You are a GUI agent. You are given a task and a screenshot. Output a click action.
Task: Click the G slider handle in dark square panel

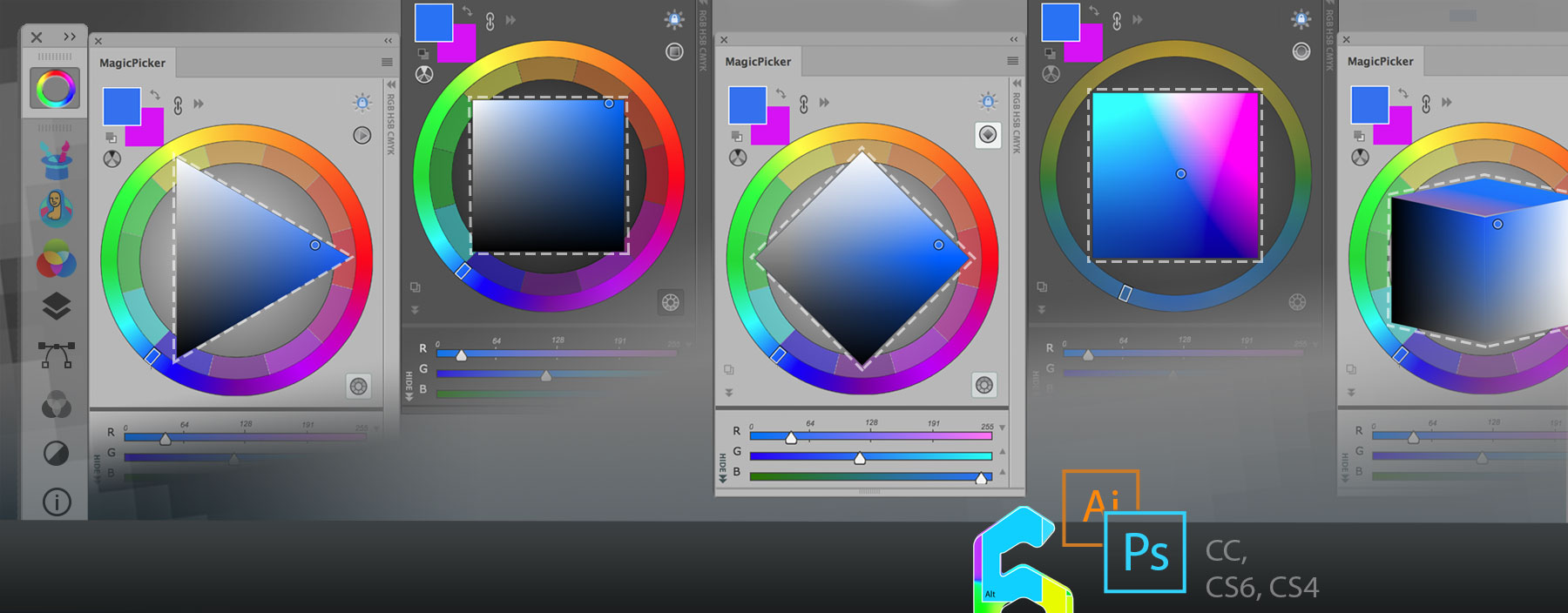pos(546,375)
